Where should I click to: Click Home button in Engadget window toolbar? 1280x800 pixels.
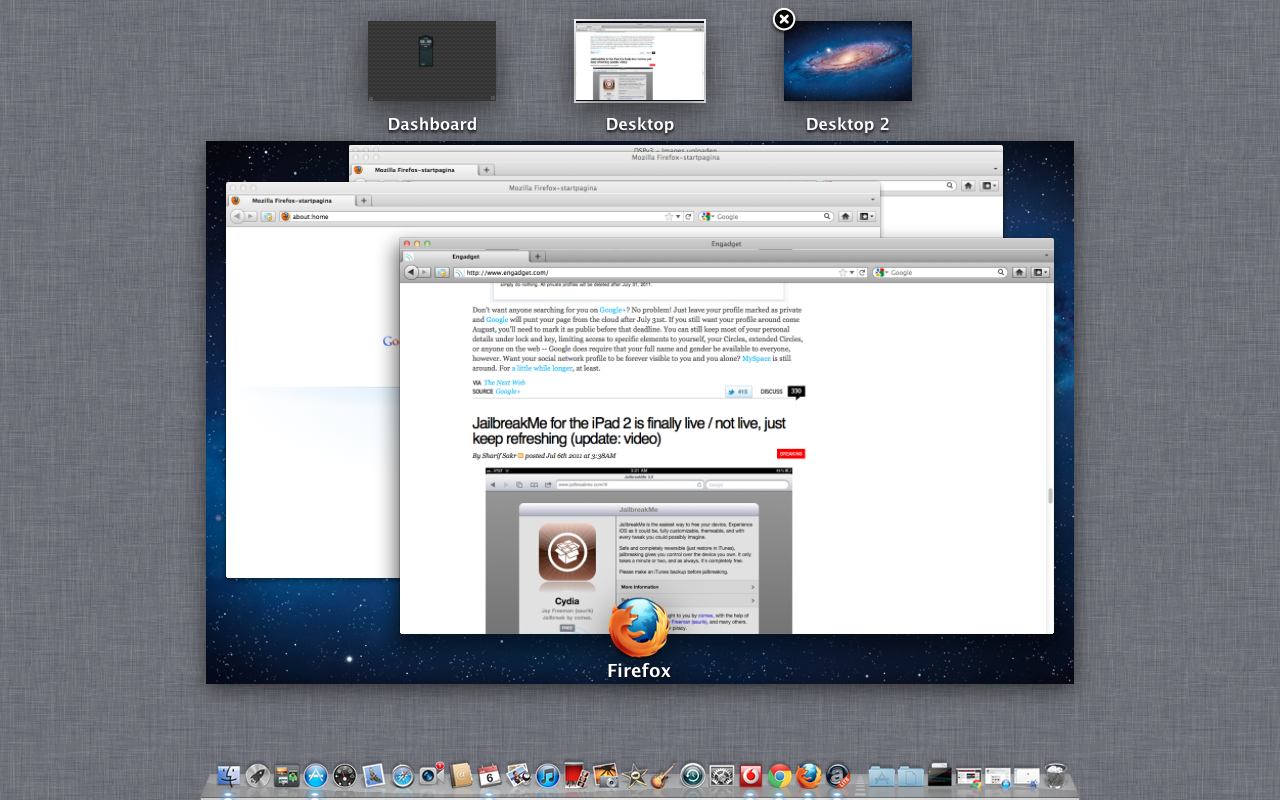coord(1018,272)
